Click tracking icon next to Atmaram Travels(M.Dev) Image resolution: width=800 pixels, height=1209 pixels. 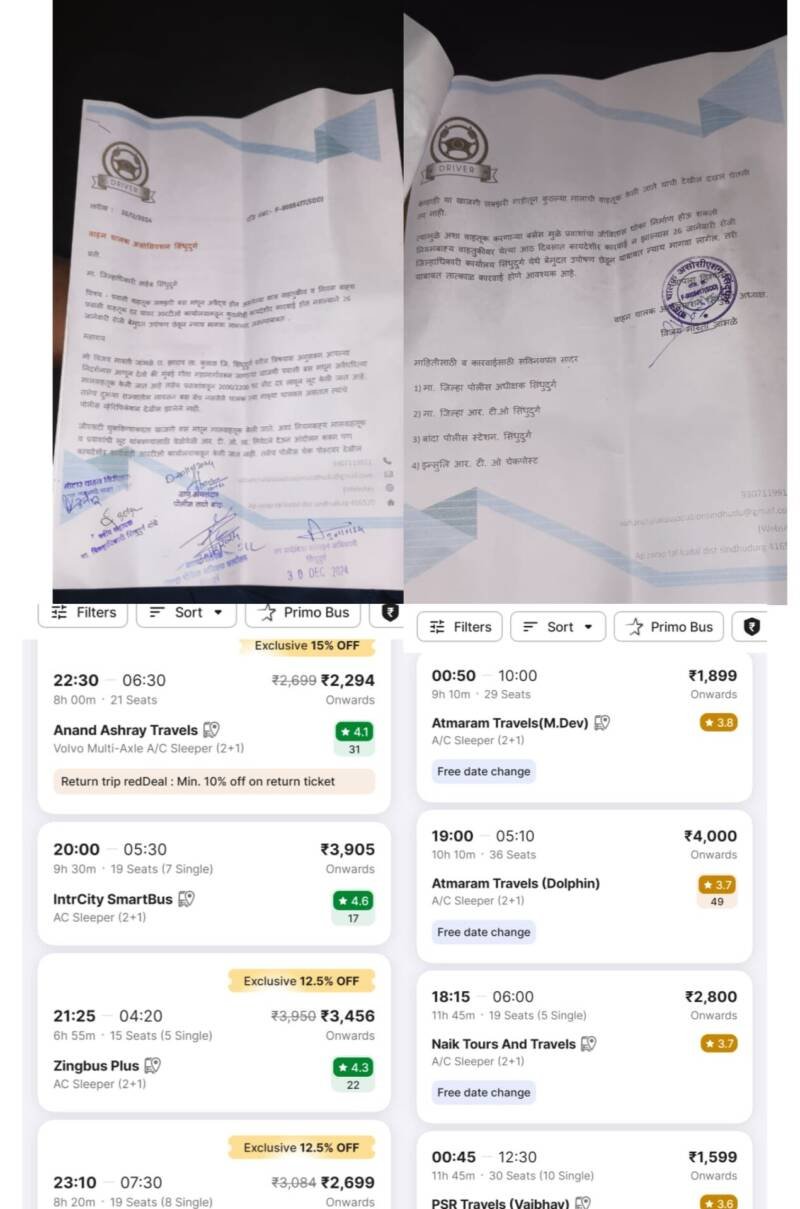[x=601, y=722]
